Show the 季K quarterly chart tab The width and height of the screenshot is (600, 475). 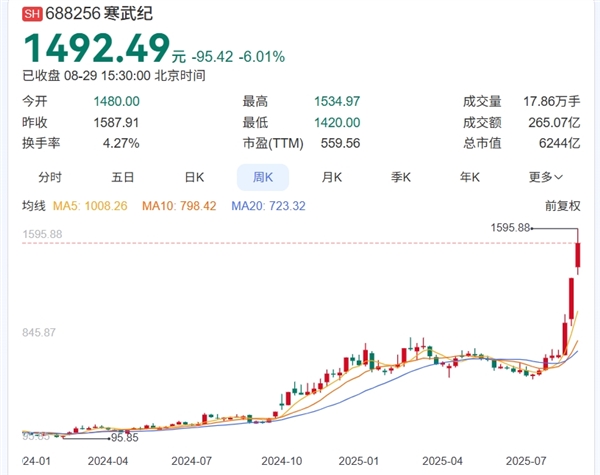point(401,177)
